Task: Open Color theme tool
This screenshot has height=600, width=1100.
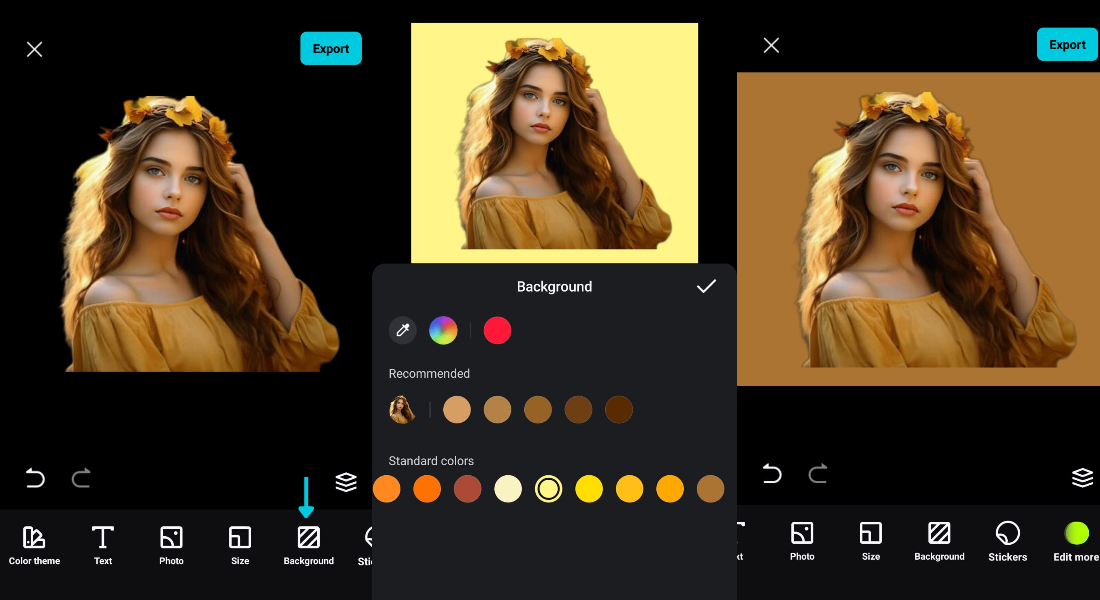Action: coord(34,545)
